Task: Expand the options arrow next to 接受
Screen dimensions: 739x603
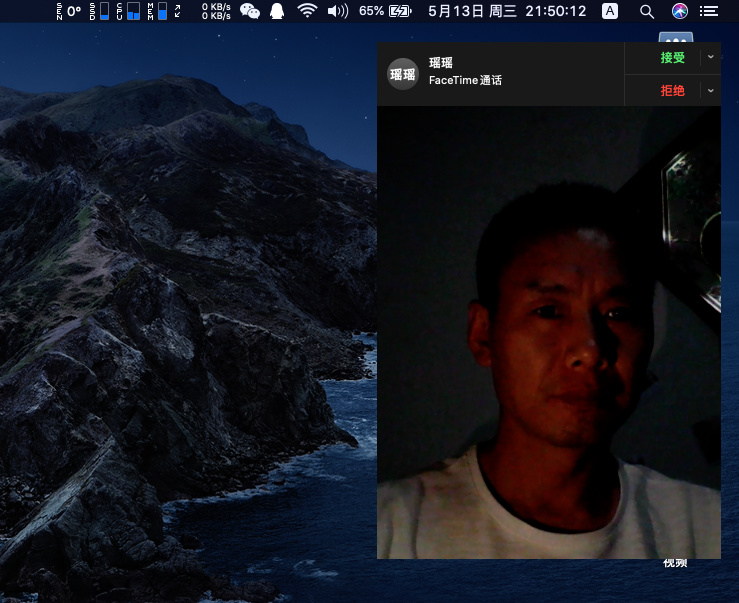Action: tap(710, 57)
